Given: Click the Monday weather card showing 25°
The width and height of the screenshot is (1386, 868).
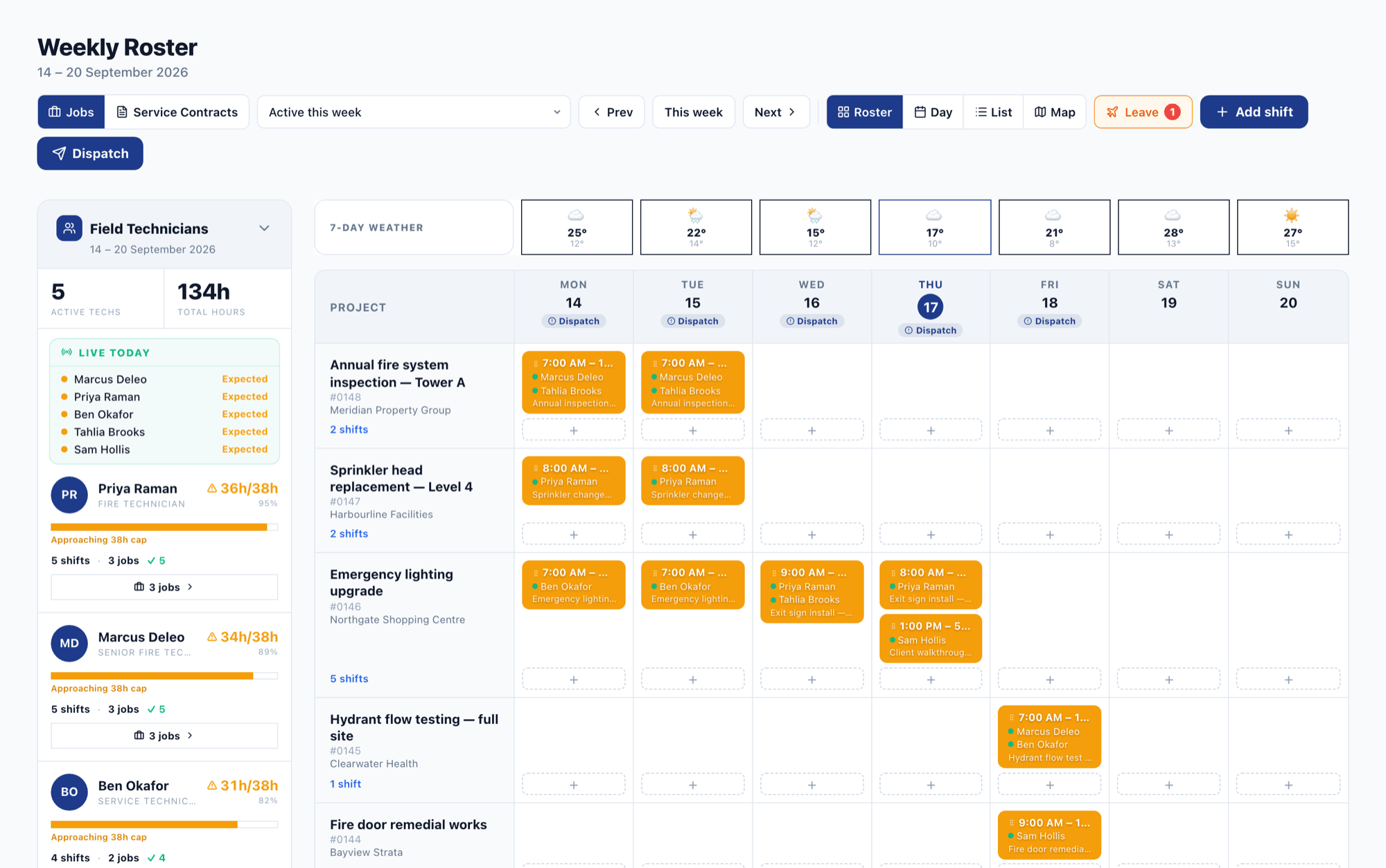Looking at the screenshot, I should pyautogui.click(x=577, y=227).
